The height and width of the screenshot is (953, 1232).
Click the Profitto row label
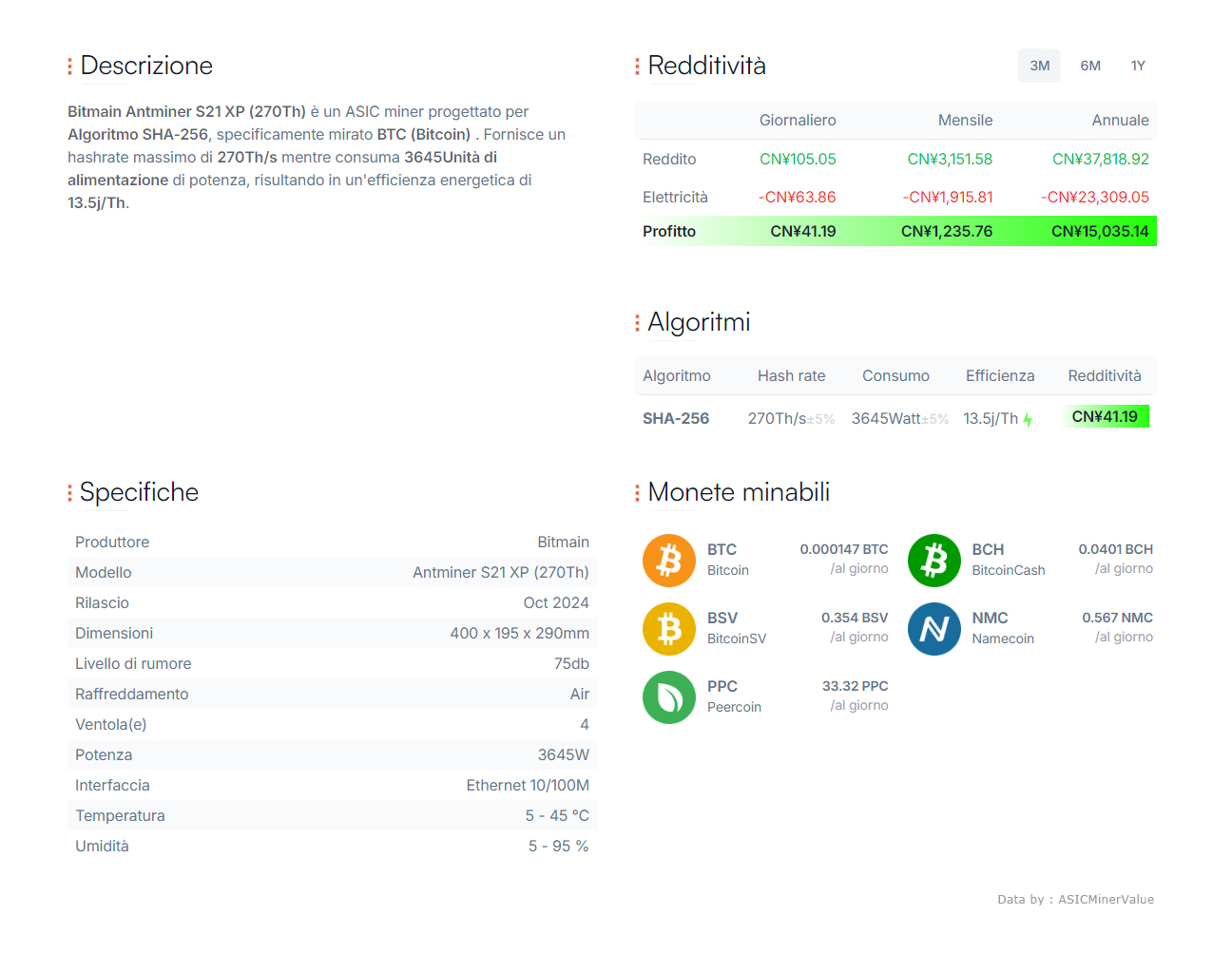[x=669, y=231]
